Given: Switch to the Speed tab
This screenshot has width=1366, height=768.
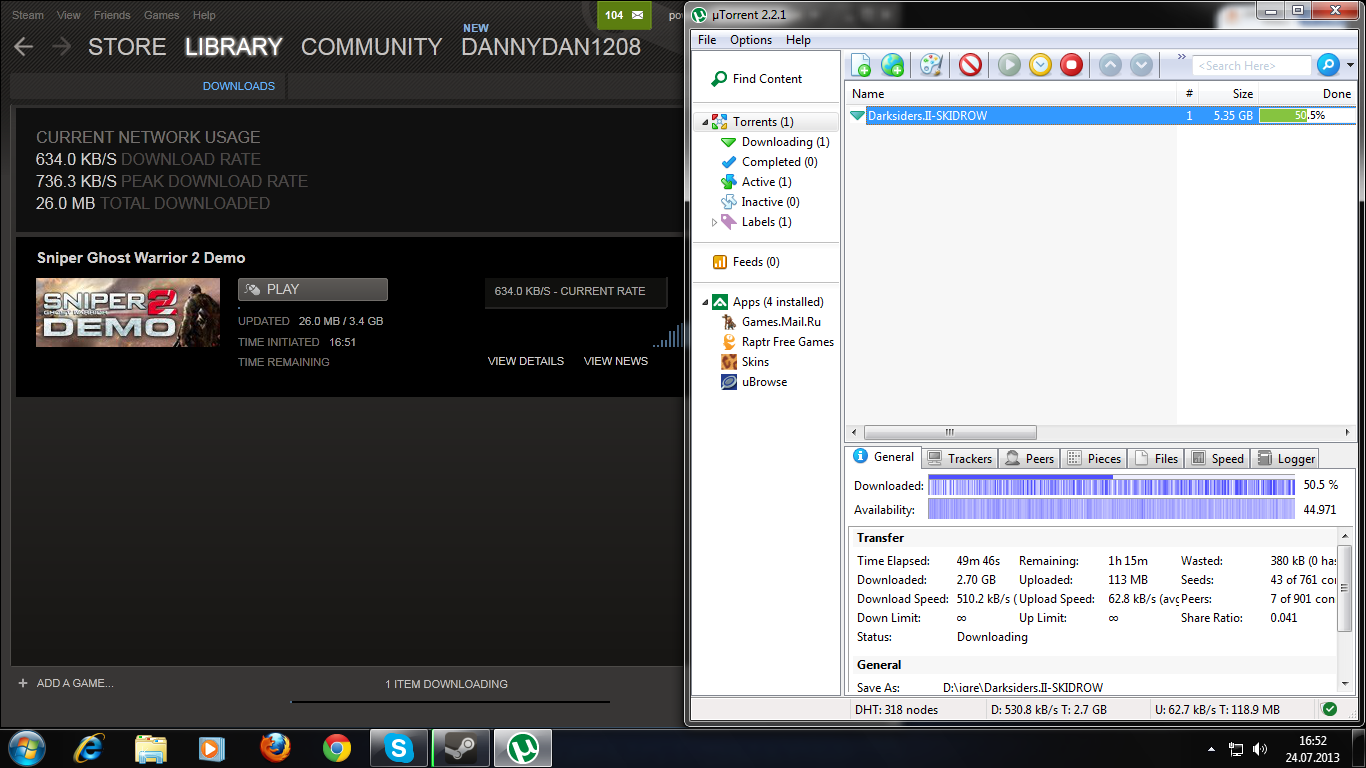Looking at the screenshot, I should coord(1217,458).
